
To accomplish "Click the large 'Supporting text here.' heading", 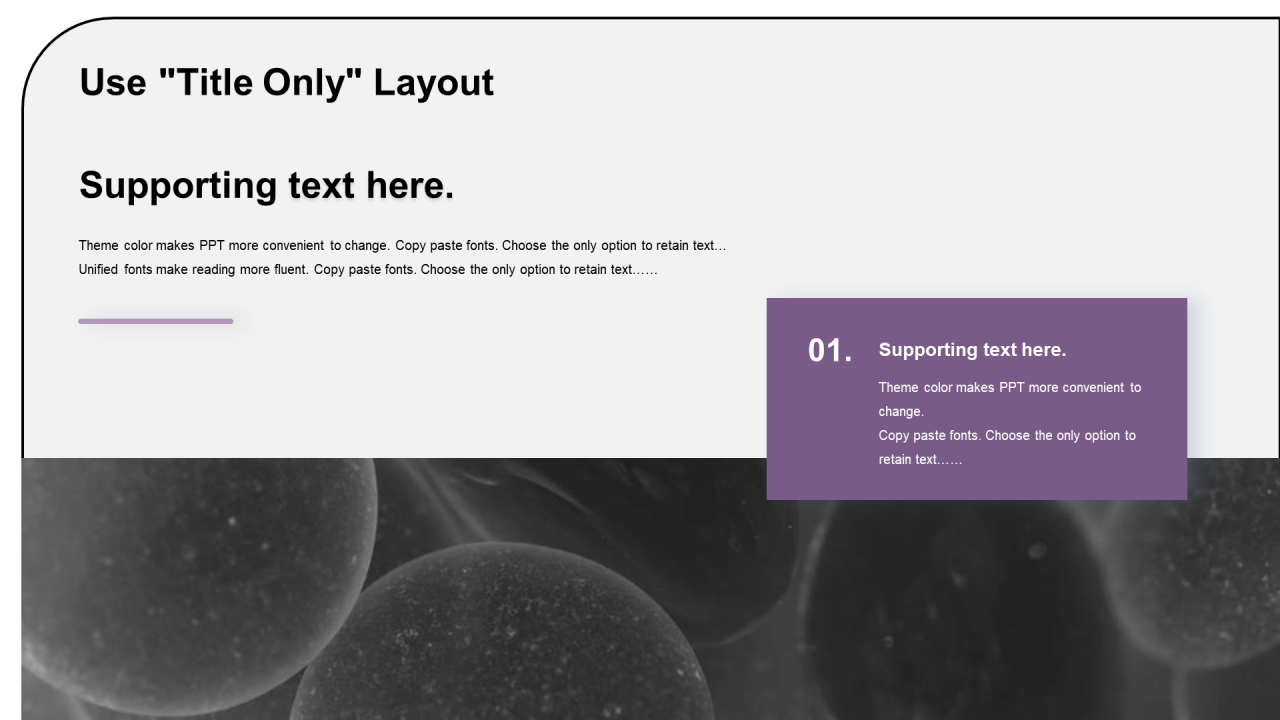I will pos(267,185).
